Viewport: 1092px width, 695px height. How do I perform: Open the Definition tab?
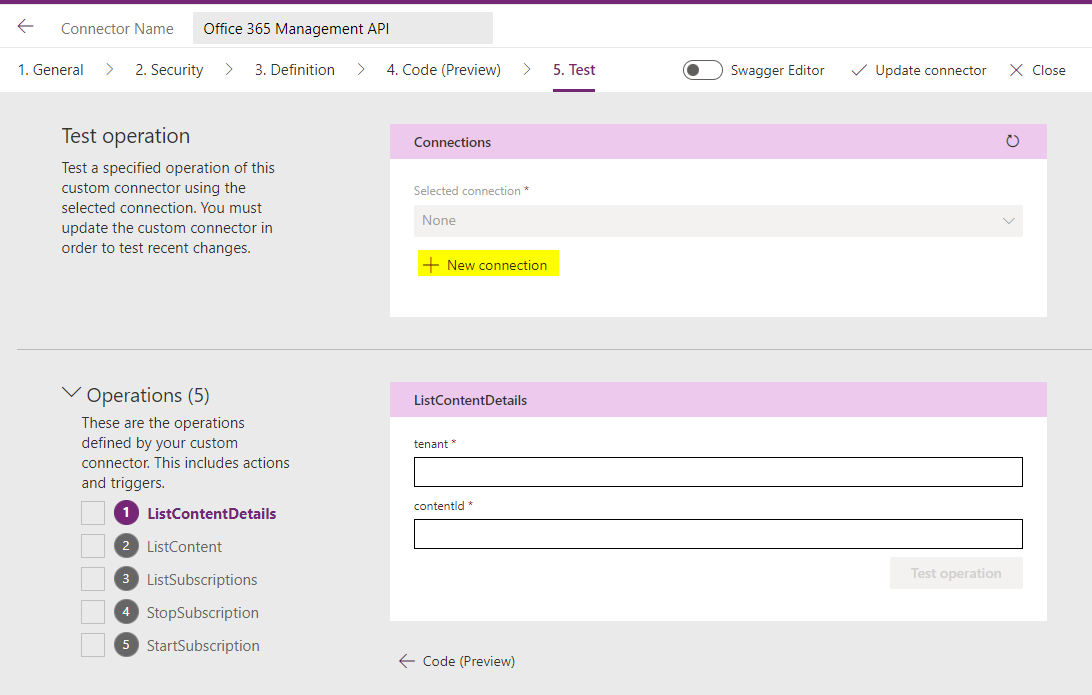tap(294, 70)
